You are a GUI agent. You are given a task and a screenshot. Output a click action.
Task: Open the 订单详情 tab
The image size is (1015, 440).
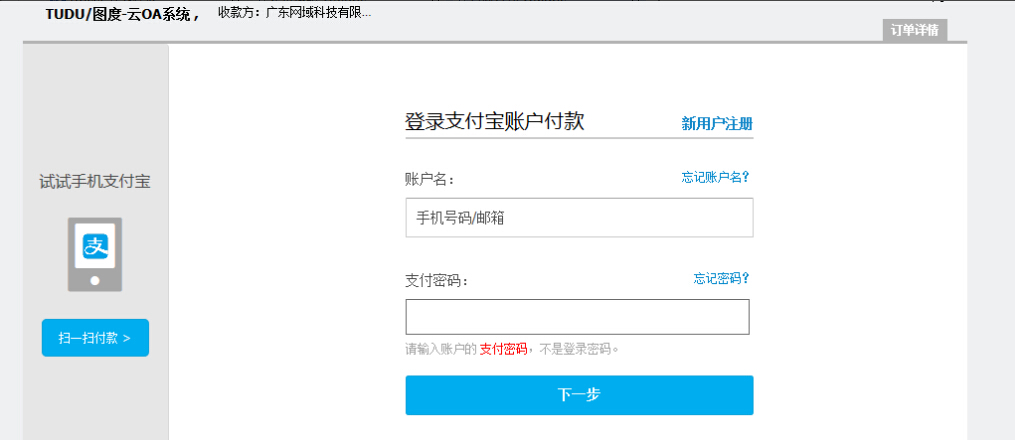coord(915,30)
